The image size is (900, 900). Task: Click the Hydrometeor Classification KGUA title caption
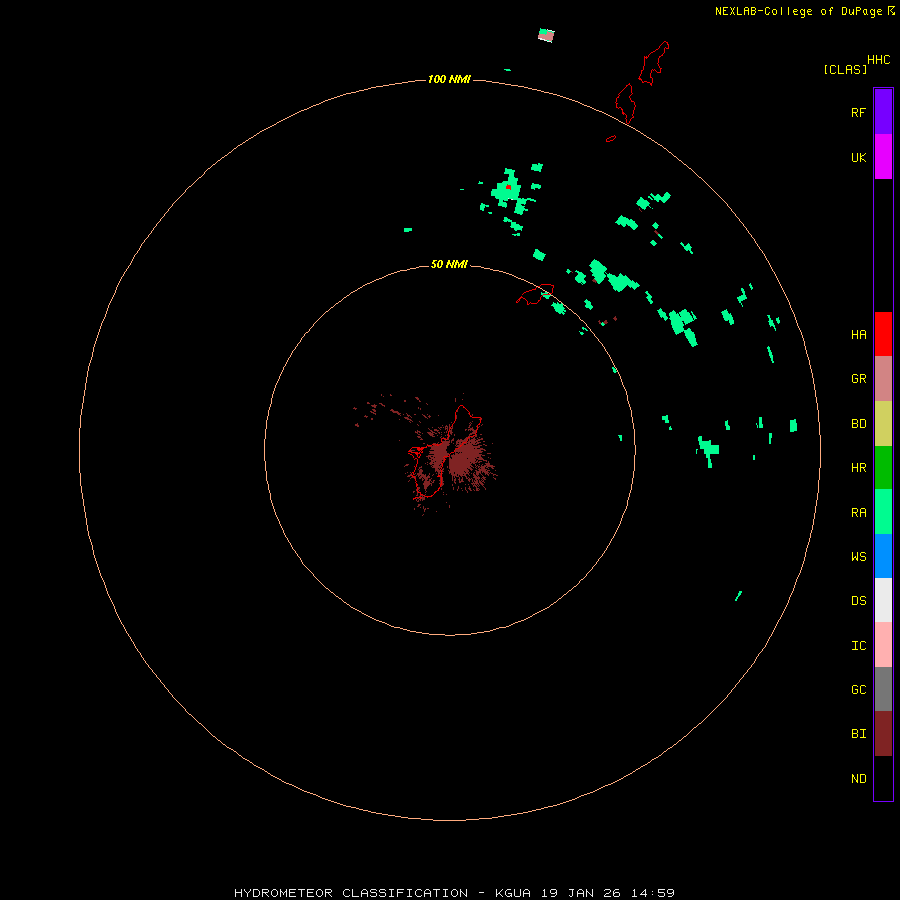454,893
